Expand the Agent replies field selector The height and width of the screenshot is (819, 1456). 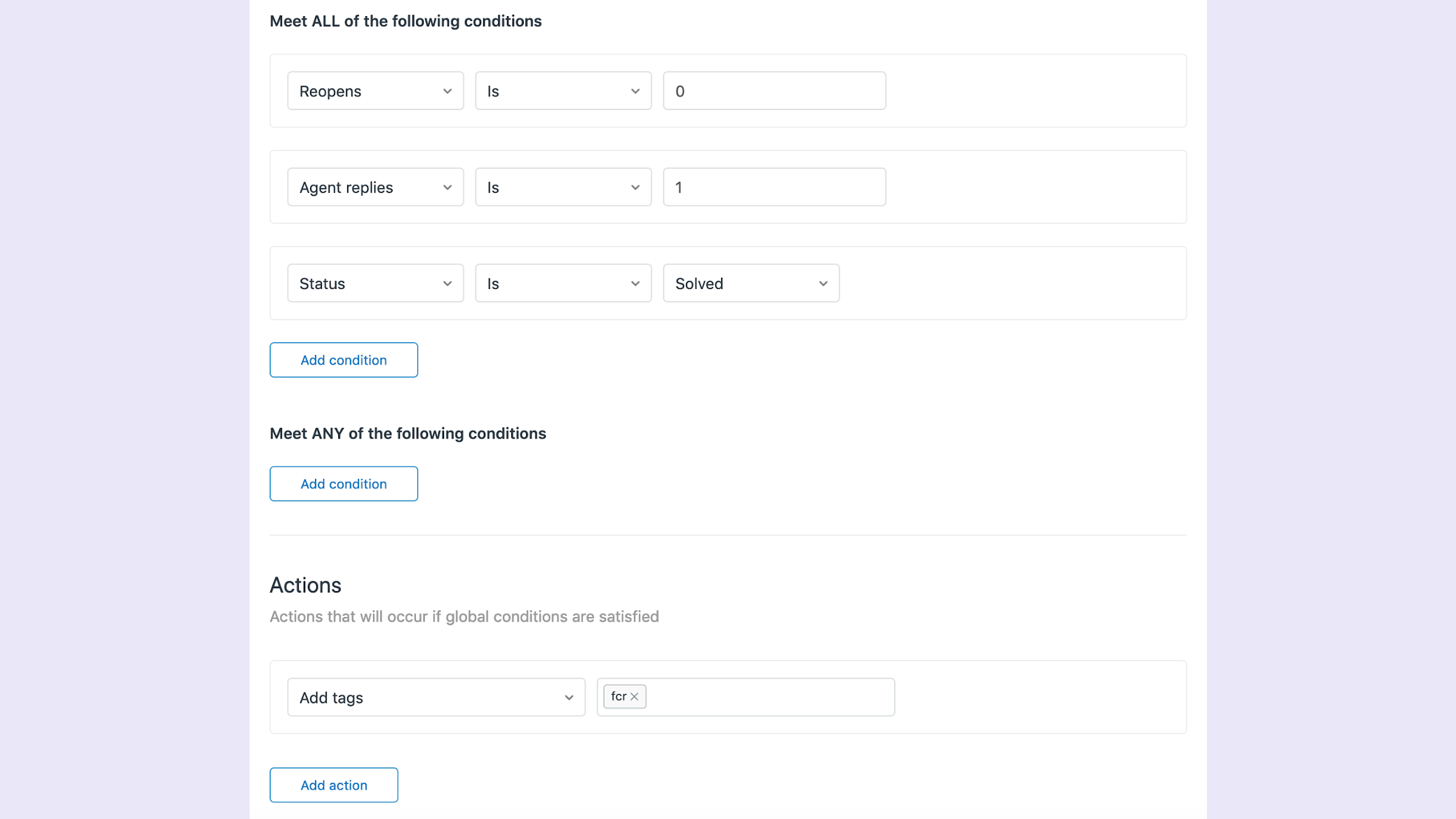(x=375, y=187)
